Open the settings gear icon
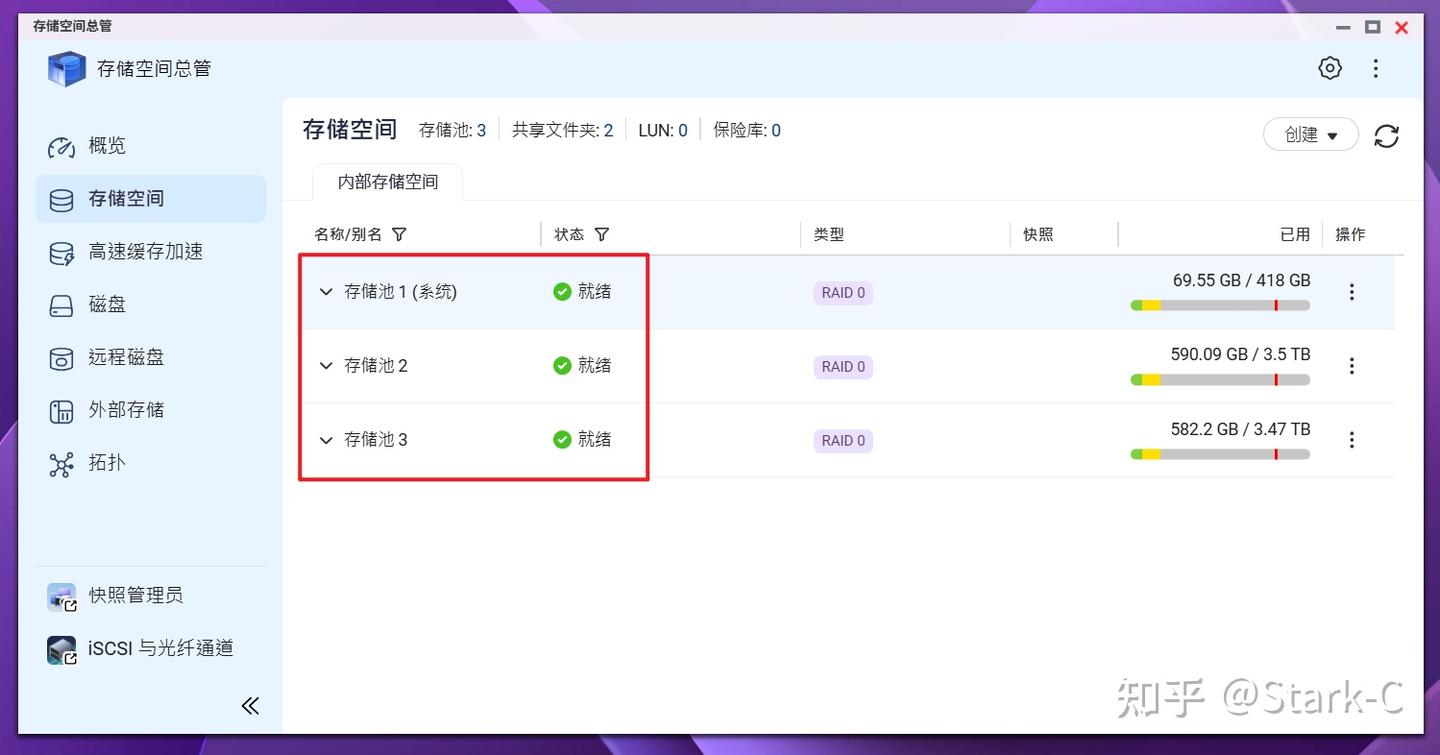Image resolution: width=1440 pixels, height=755 pixels. tap(1330, 68)
